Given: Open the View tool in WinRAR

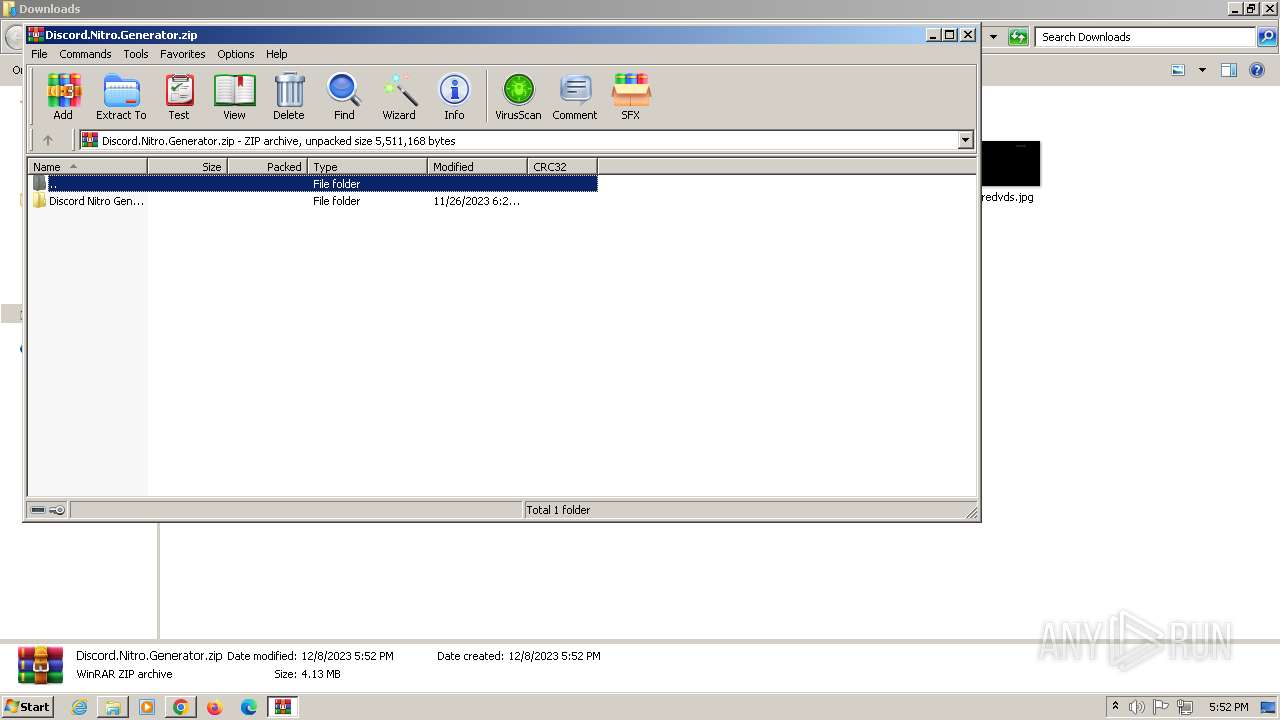Looking at the screenshot, I should pos(234,97).
